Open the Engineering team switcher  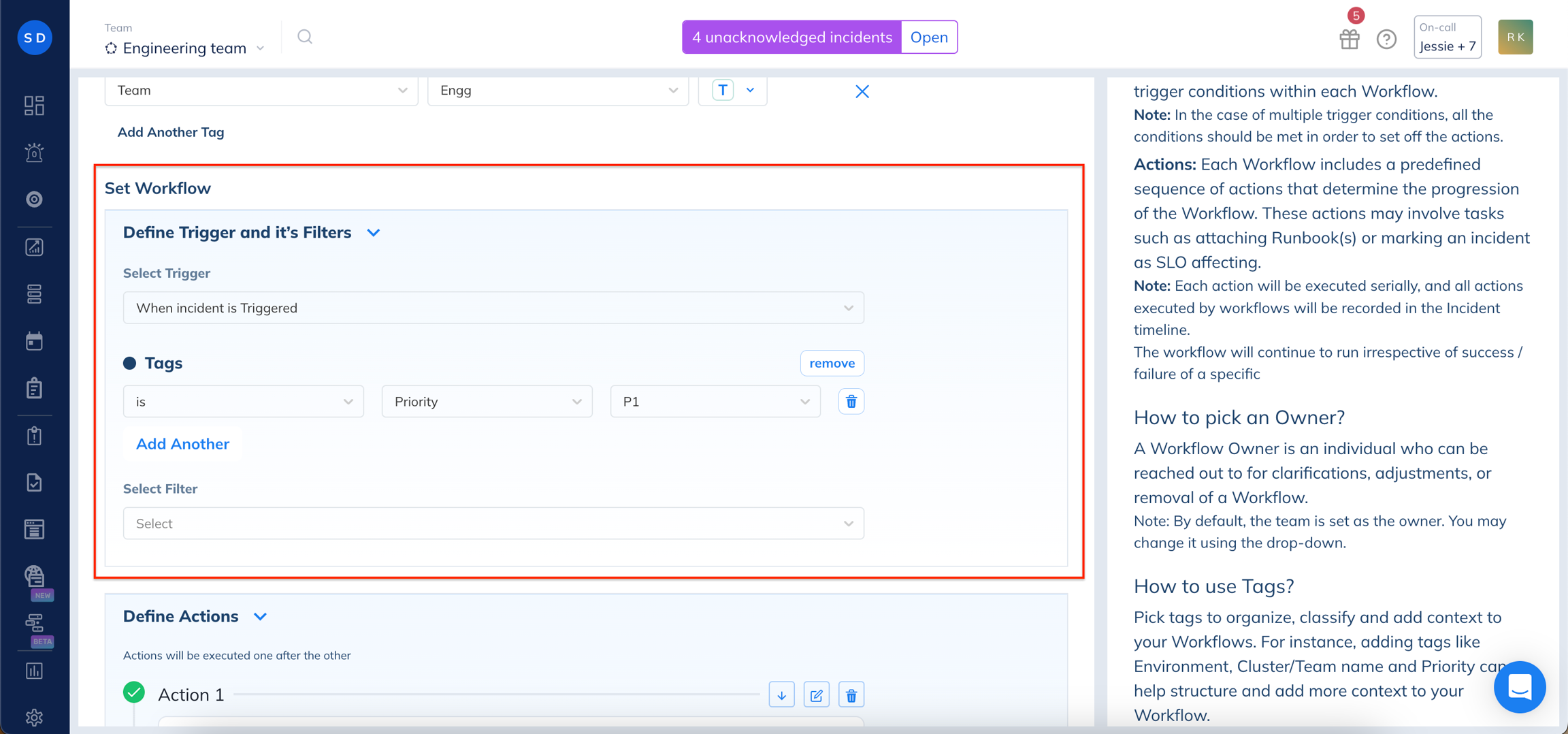click(x=184, y=48)
